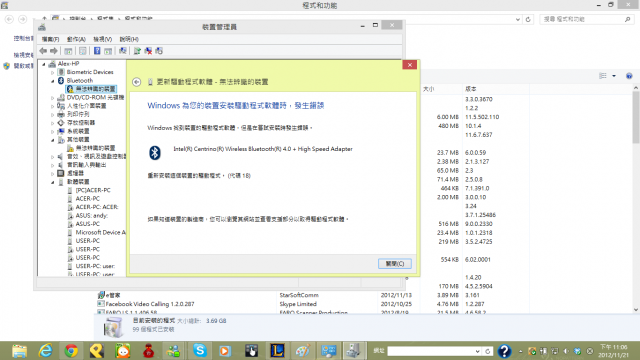Click search box in Programs and Features

(x=586, y=19)
